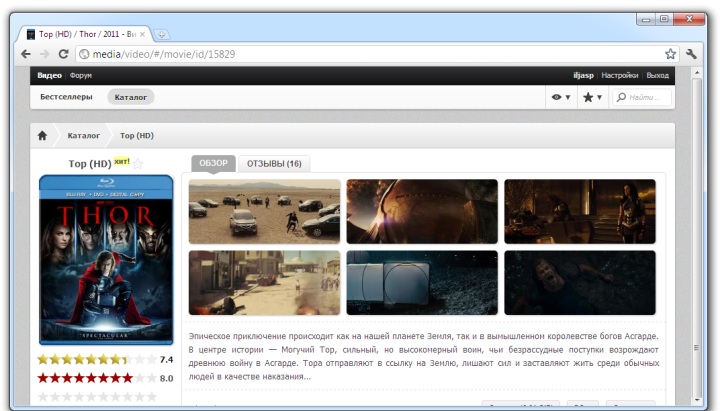
Task: Close the Тор (HD) browser tab
Action: [x=142, y=34]
